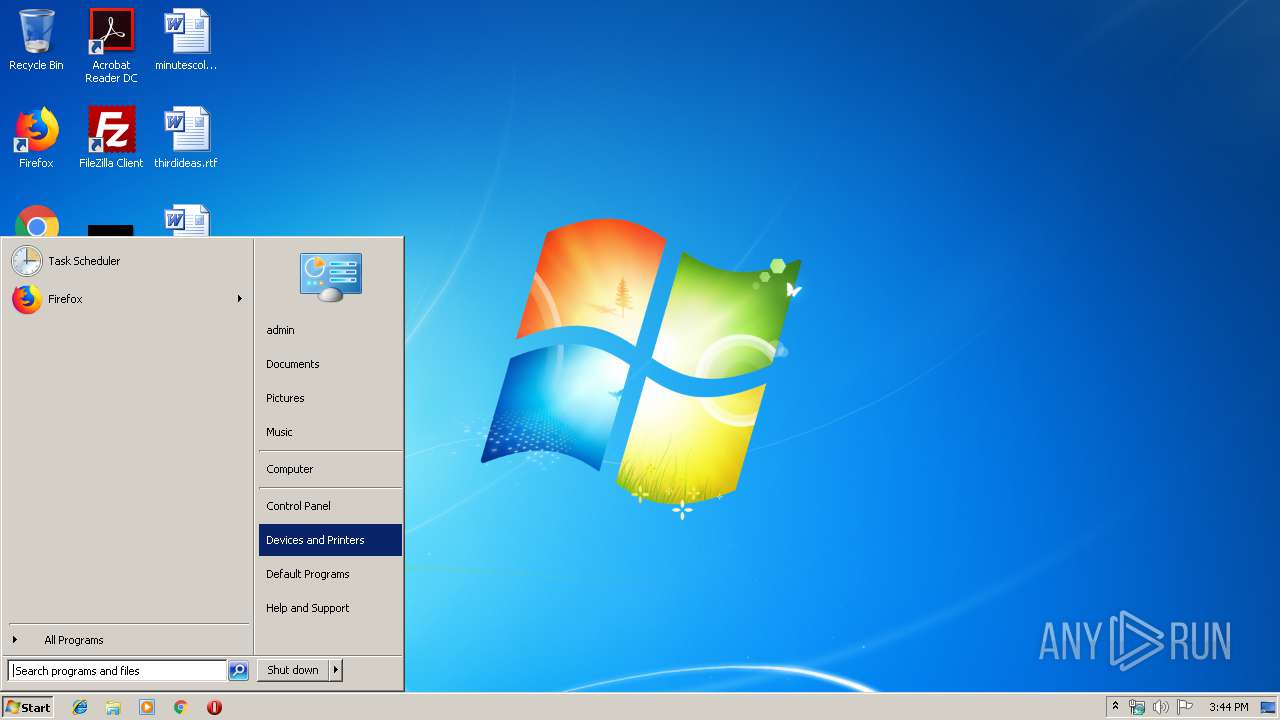Open Google Chrome from the taskbar
This screenshot has width=1280, height=720.
[180, 707]
